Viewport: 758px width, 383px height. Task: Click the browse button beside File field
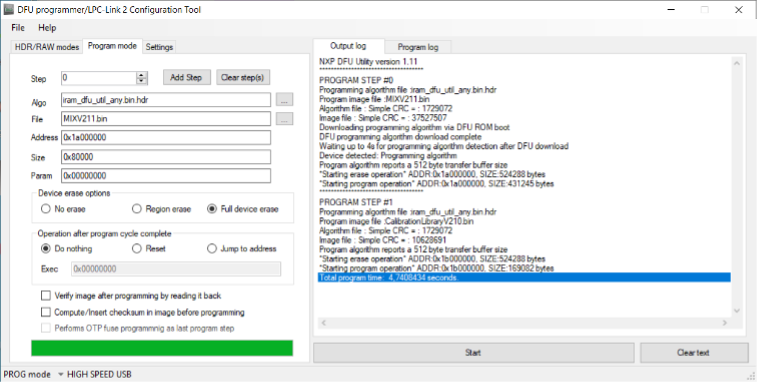(x=284, y=119)
